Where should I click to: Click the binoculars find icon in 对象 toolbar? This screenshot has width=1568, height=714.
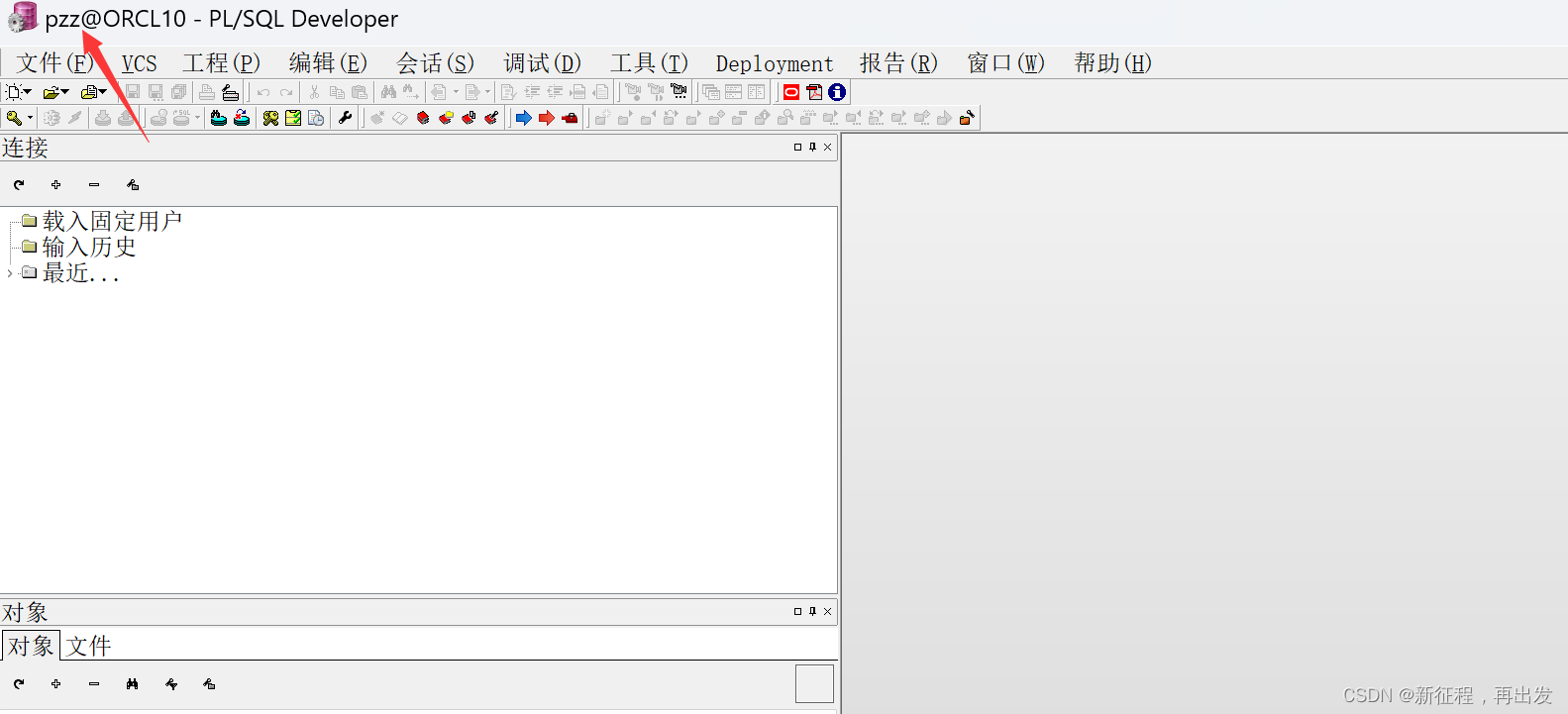pyautogui.click(x=133, y=684)
